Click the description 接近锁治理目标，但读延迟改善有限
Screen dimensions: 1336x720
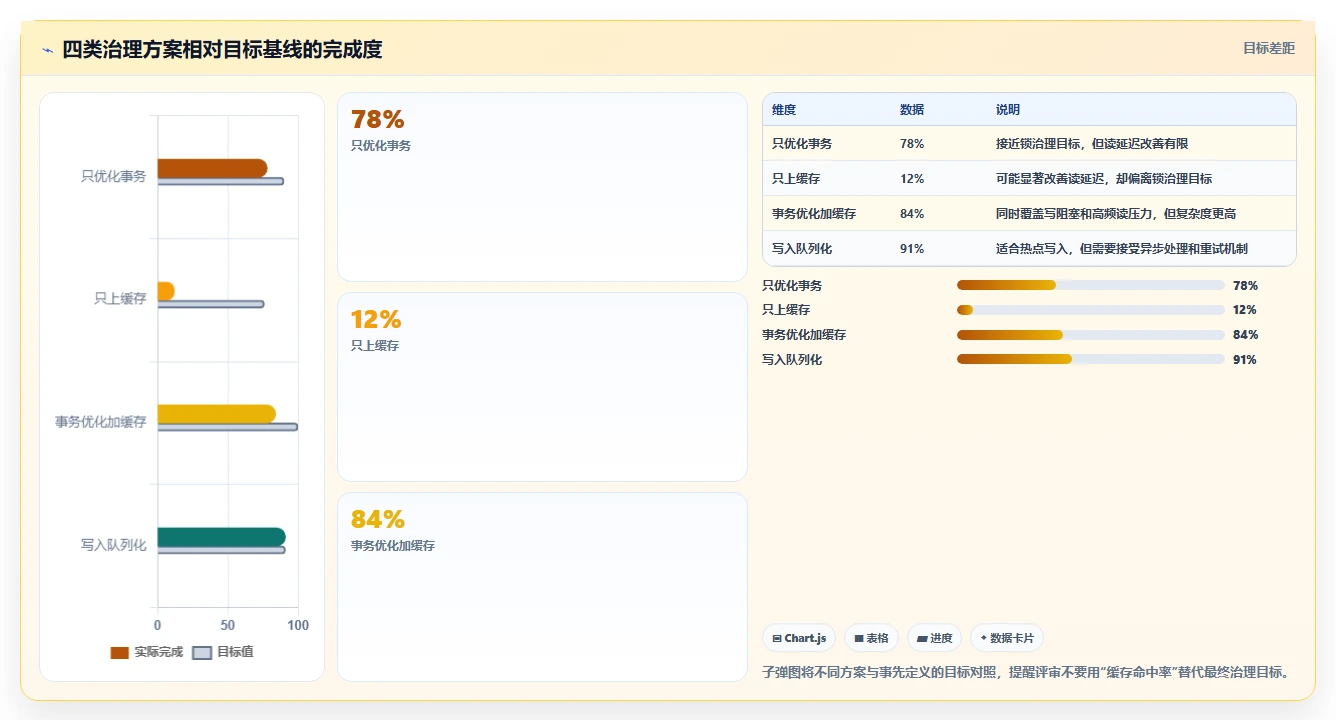1092,144
